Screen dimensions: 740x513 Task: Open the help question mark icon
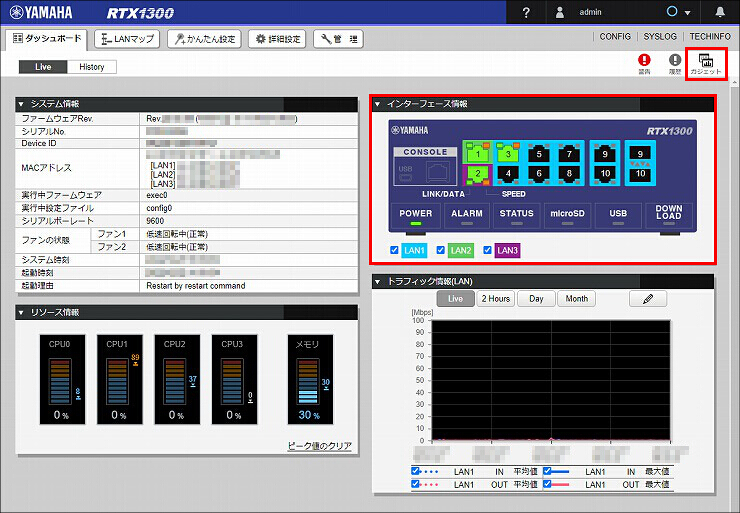click(x=526, y=12)
